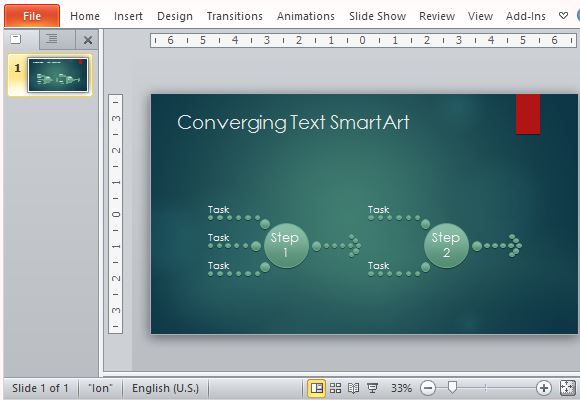Screen dimensions: 580x400
Task: Click the English (U.S.) language indicator
Action: (x=165, y=388)
